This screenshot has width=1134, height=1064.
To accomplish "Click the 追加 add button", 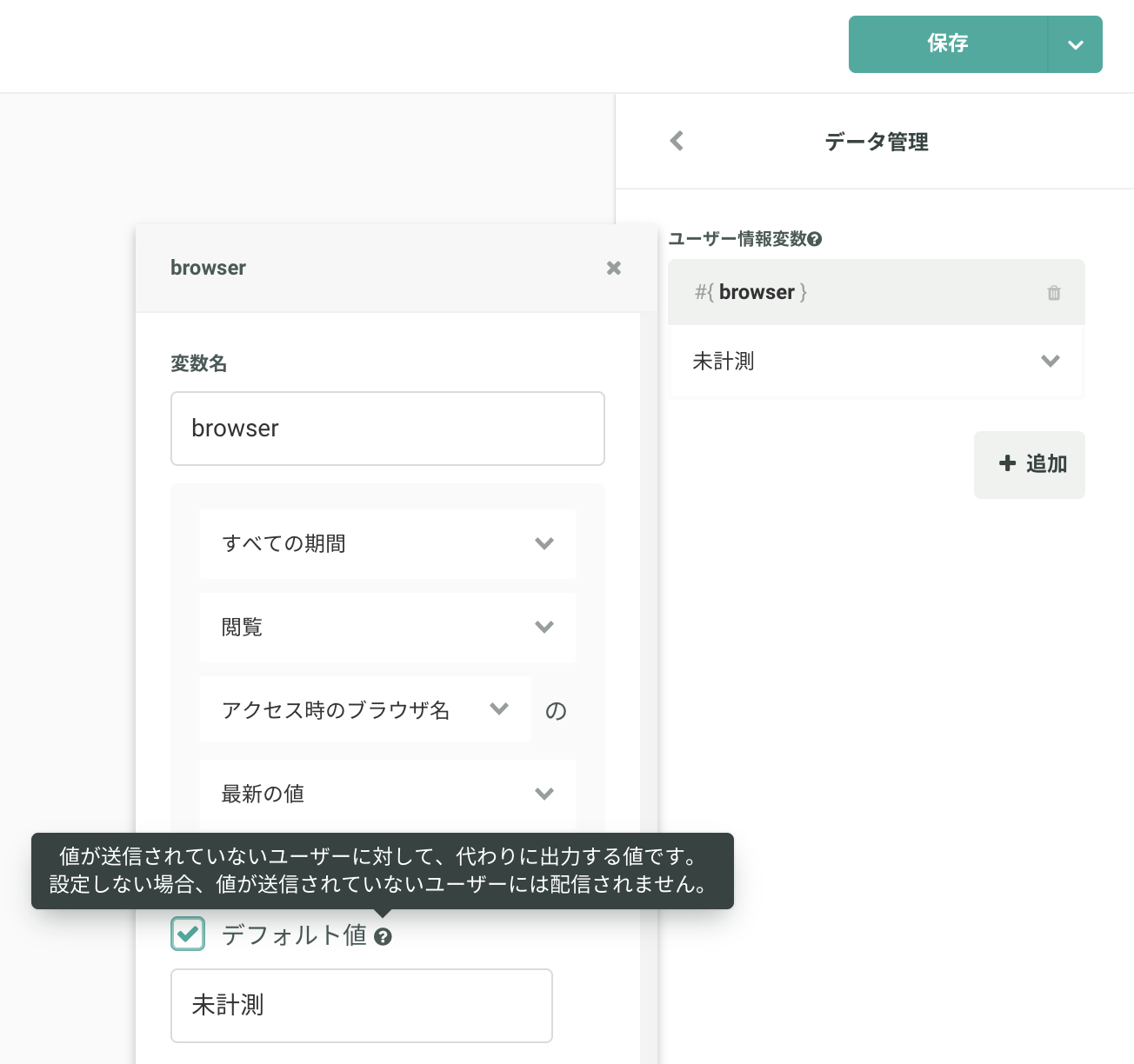I will coord(1030,464).
